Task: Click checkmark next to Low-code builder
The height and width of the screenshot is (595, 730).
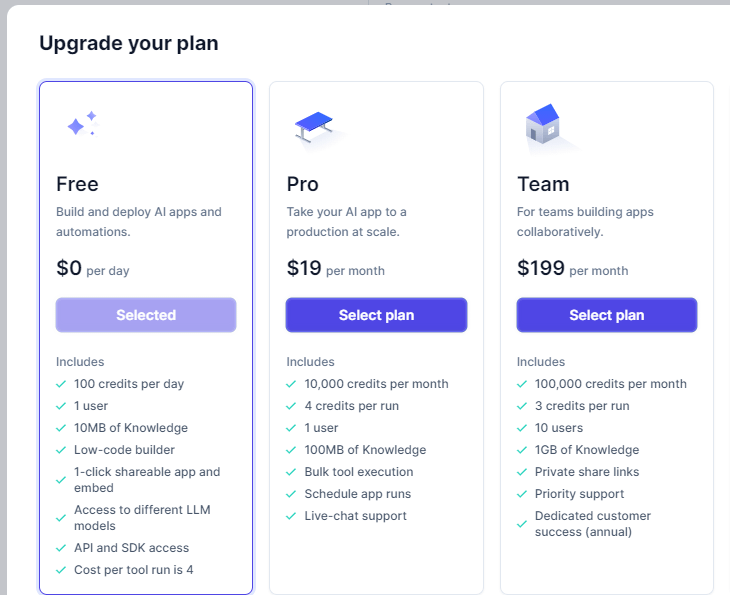Action: tap(62, 450)
